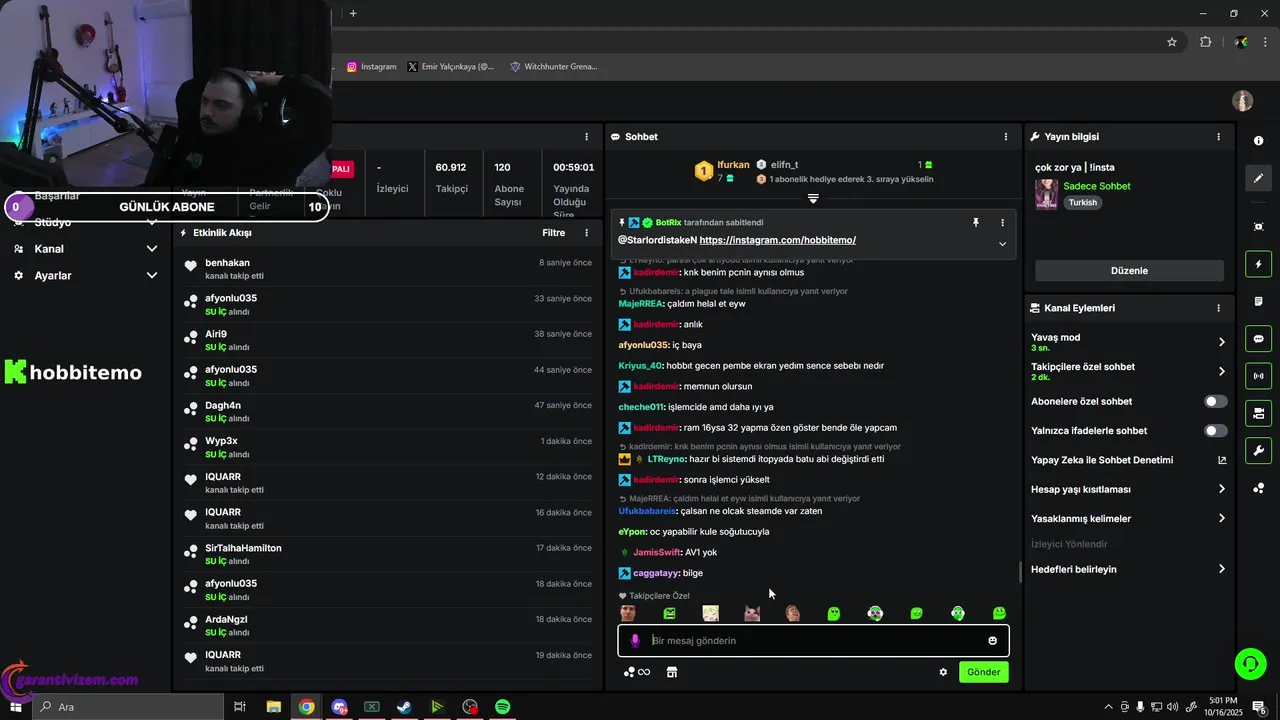The height and width of the screenshot is (720, 1280).
Task: Click the Düzenle button
Action: pos(1129,271)
